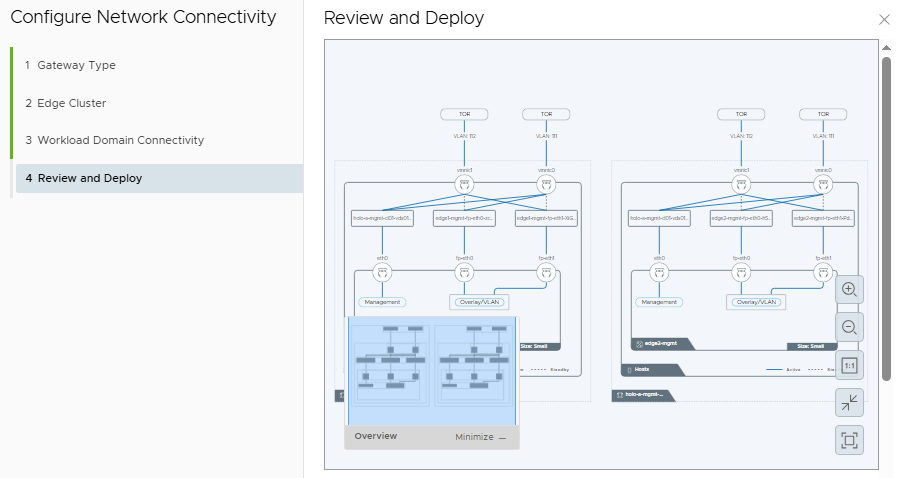Click the vertical scrollbar of the diagram
This screenshot has height=478, width=905.
(x=886, y=220)
